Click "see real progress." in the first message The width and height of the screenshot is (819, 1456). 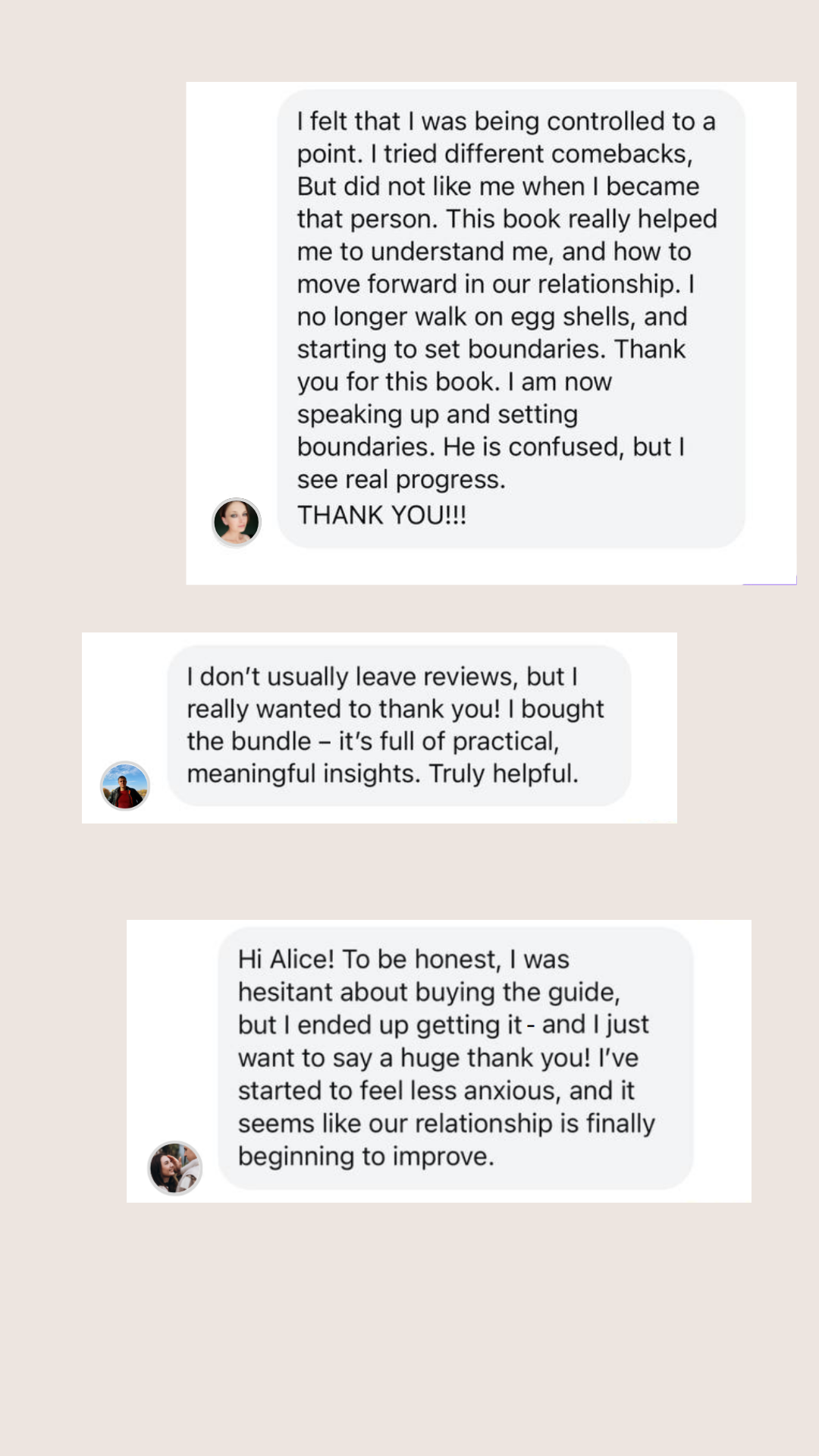click(401, 479)
